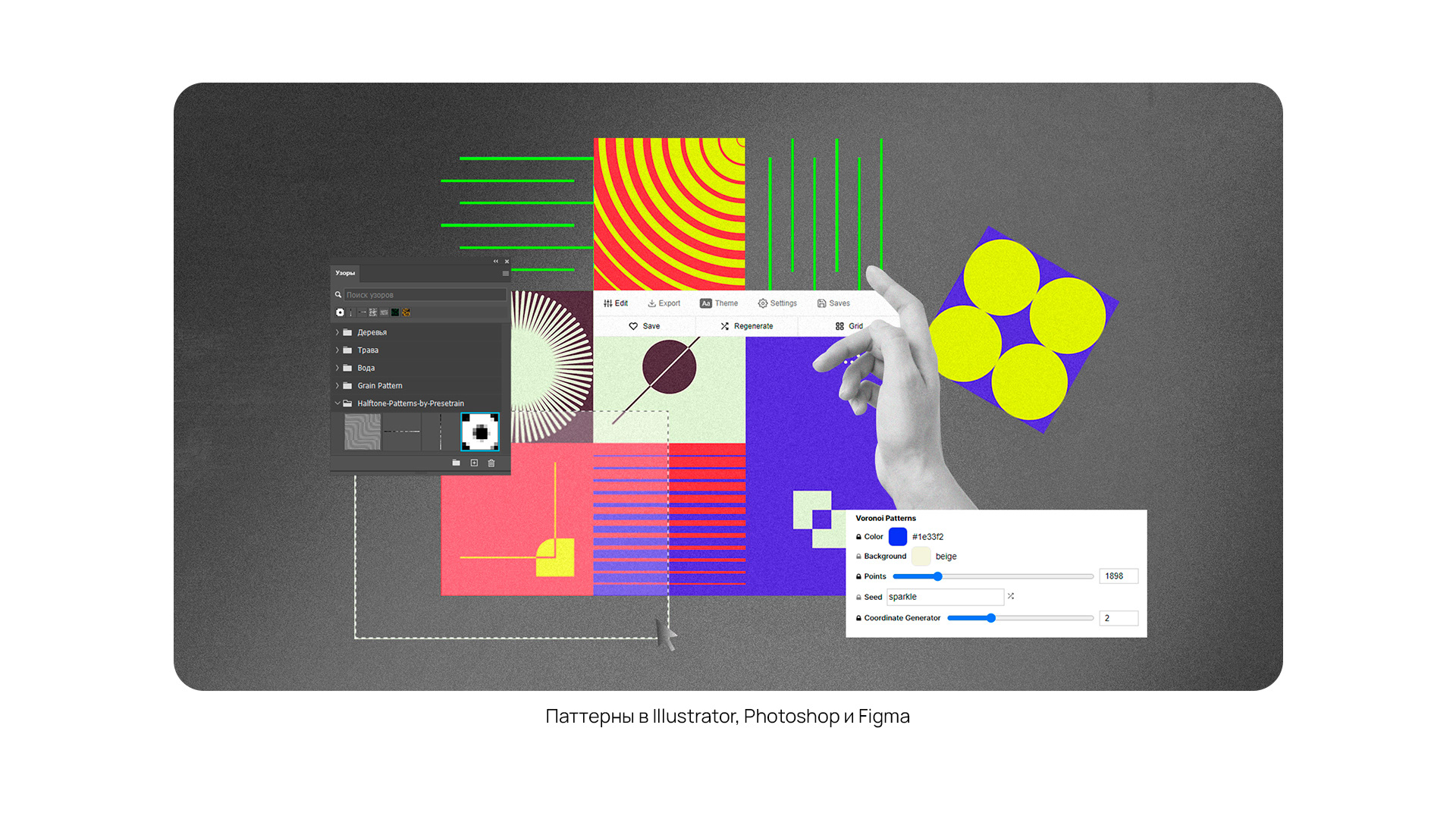Collapse the panel with double-arrow icon

point(496,262)
